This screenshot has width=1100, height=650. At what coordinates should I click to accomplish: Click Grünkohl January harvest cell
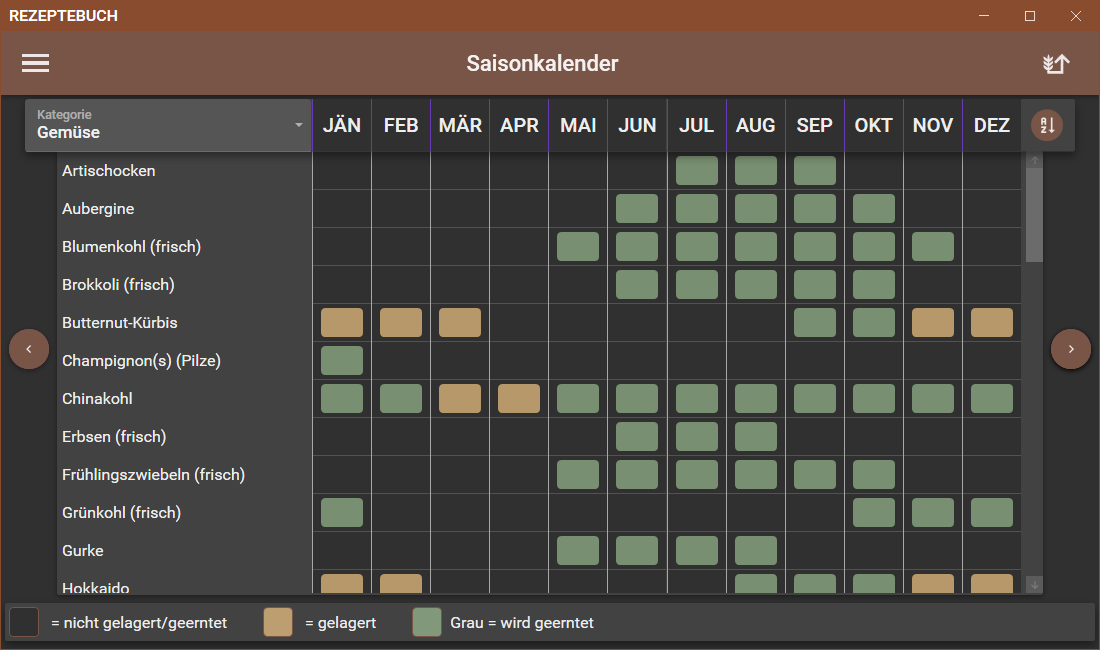click(x=342, y=513)
